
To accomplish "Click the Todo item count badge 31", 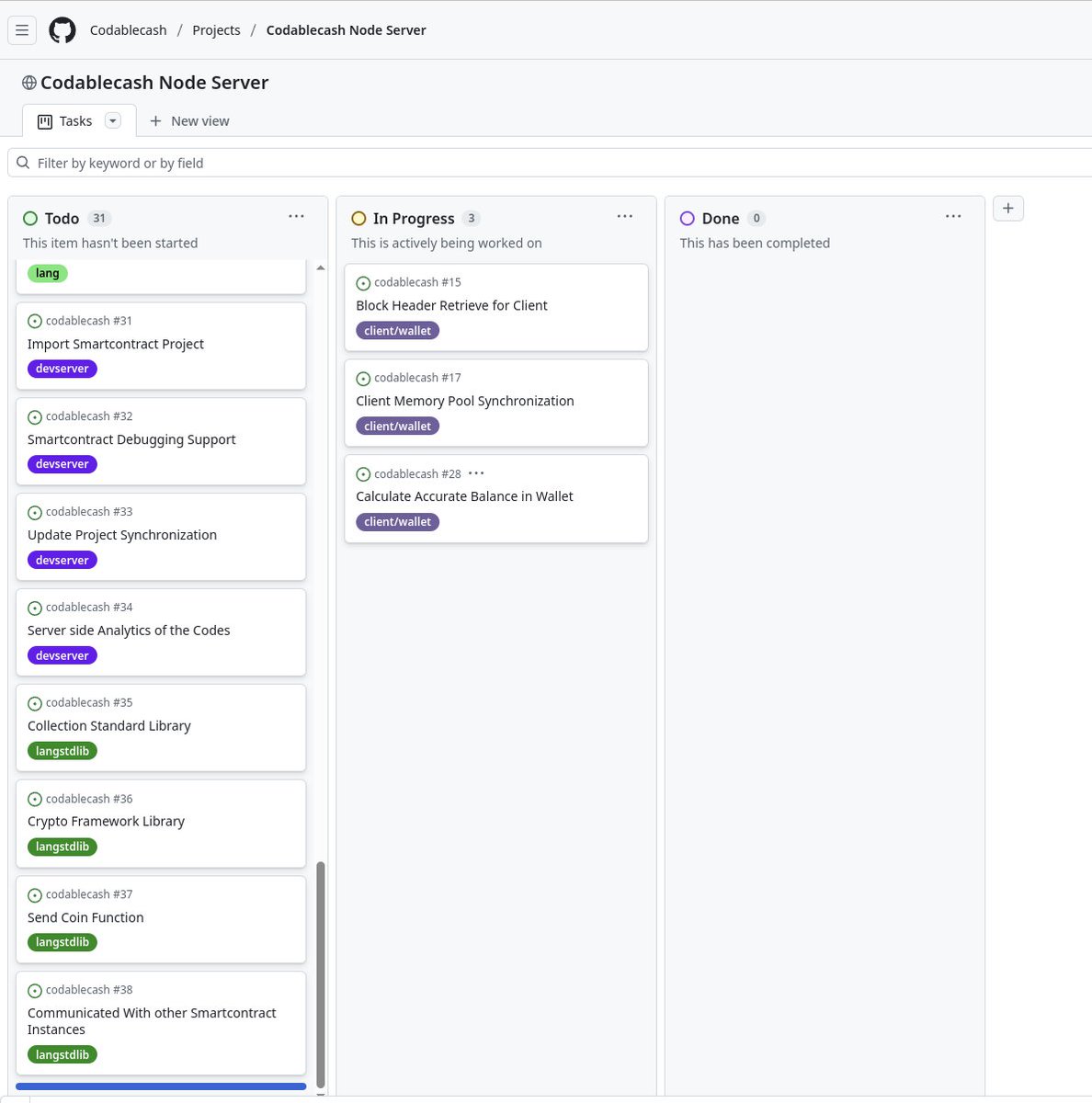I will click(99, 219).
